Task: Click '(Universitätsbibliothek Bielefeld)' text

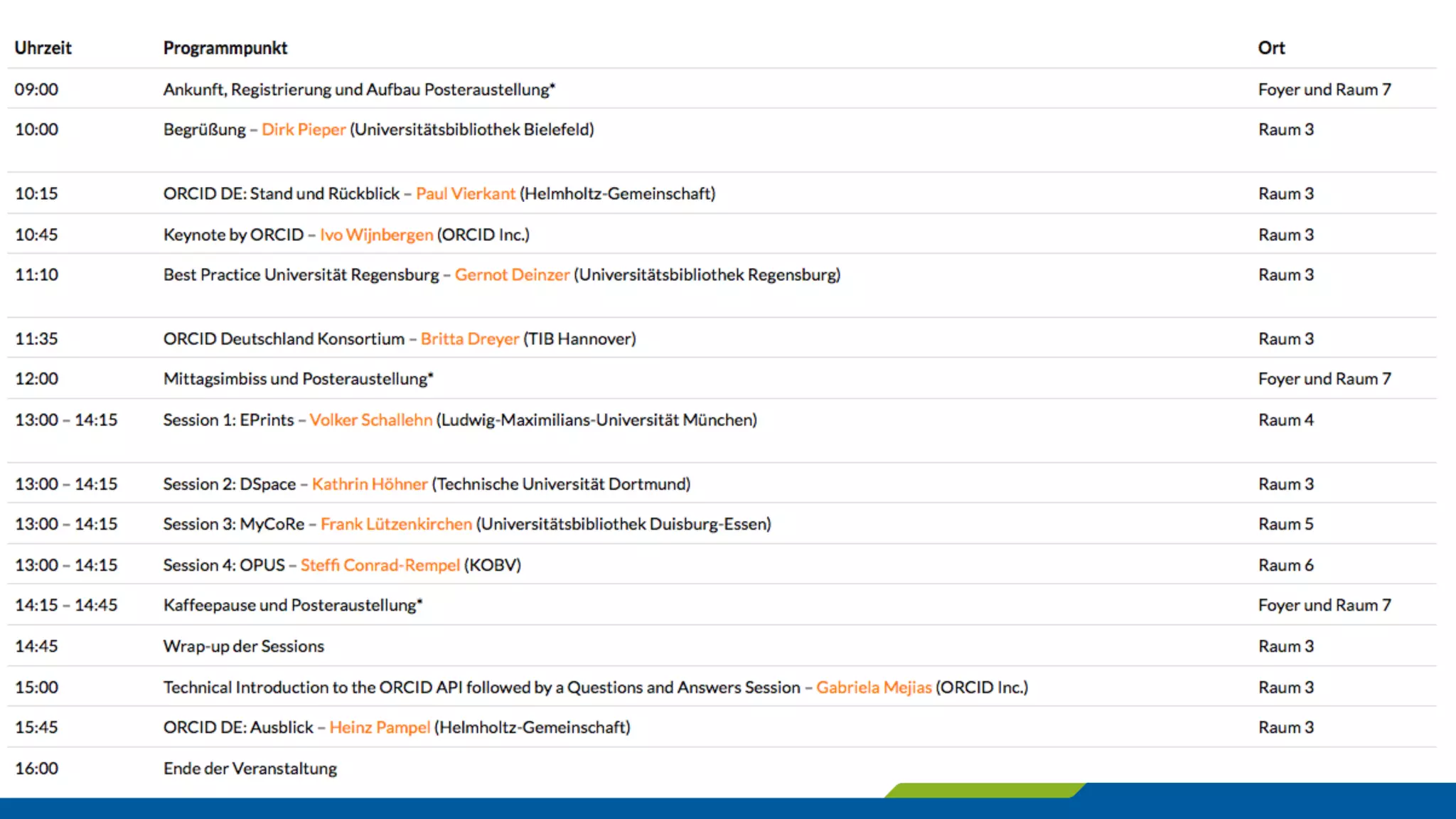Action: [472, 129]
